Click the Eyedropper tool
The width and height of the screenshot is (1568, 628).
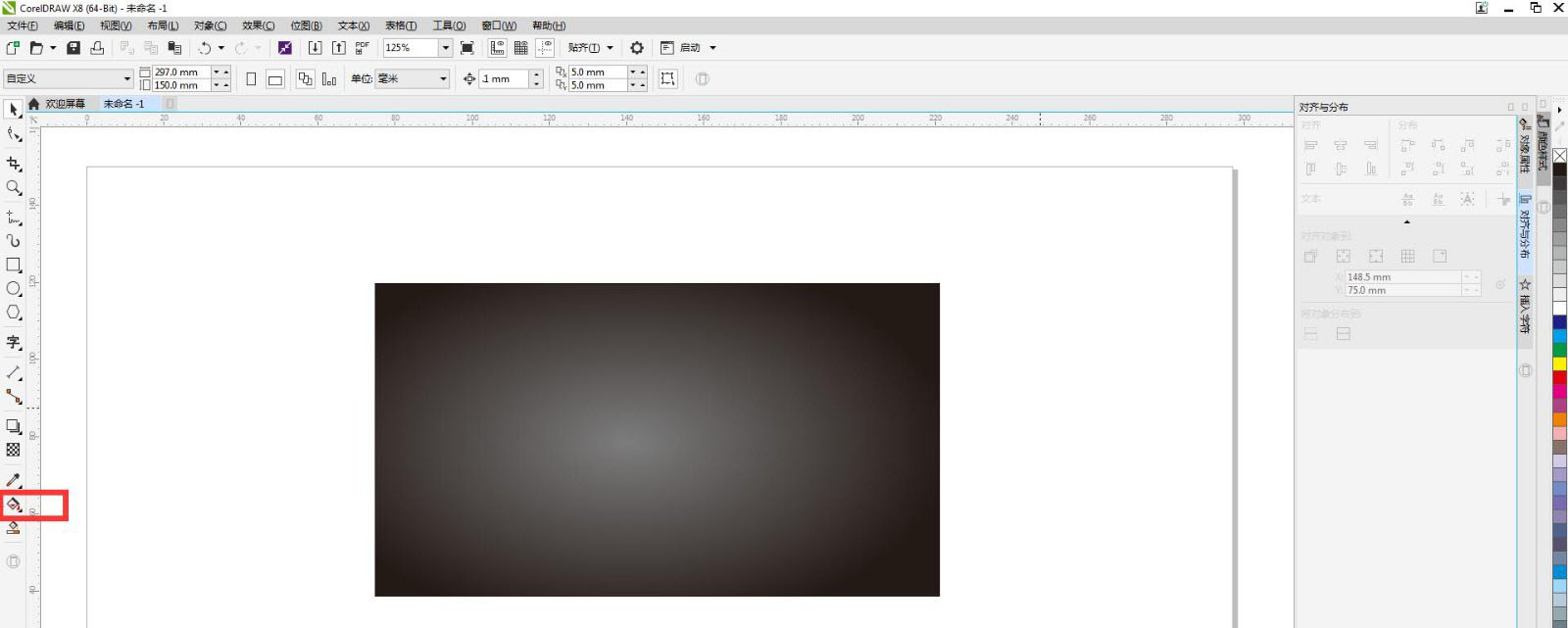point(14,479)
